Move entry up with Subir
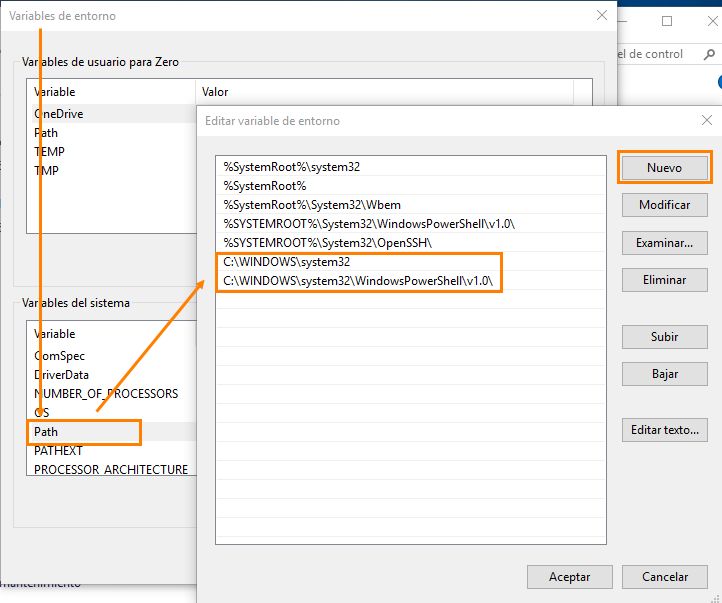 (664, 336)
